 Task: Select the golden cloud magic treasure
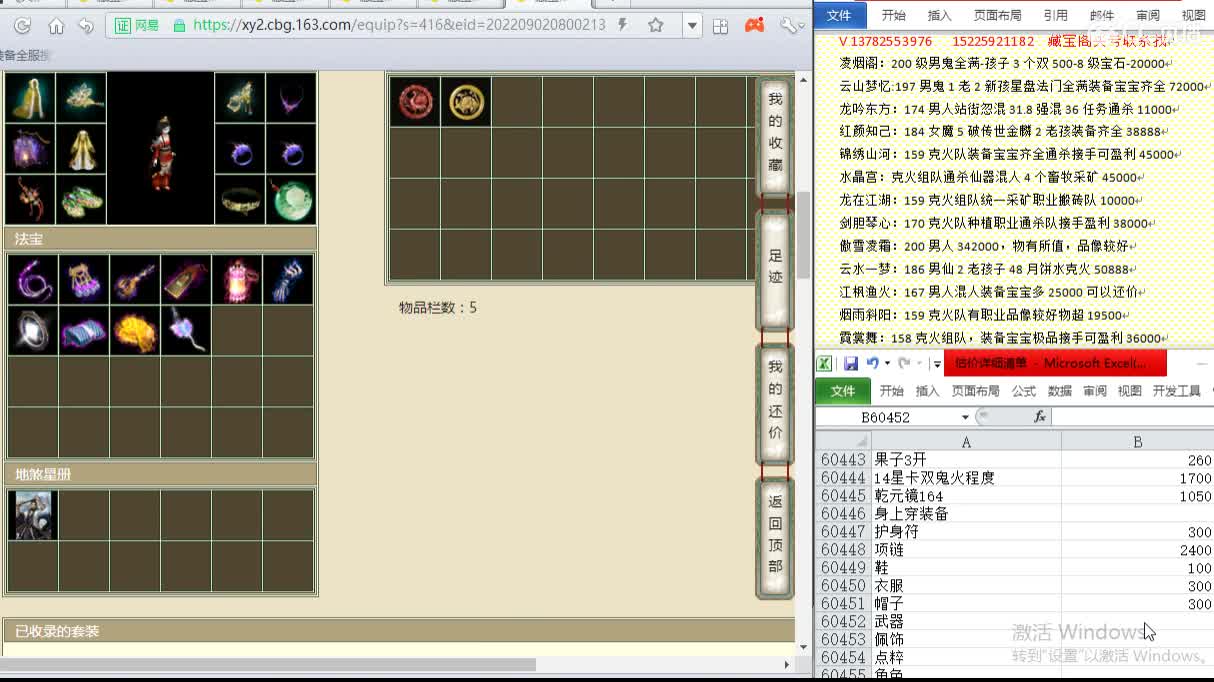coord(135,331)
